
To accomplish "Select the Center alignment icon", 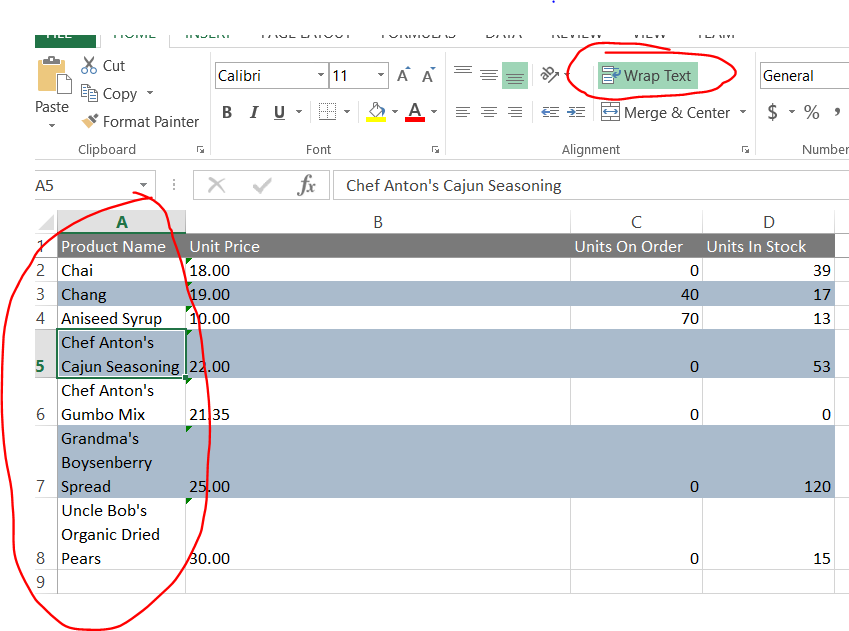I will [x=487, y=113].
